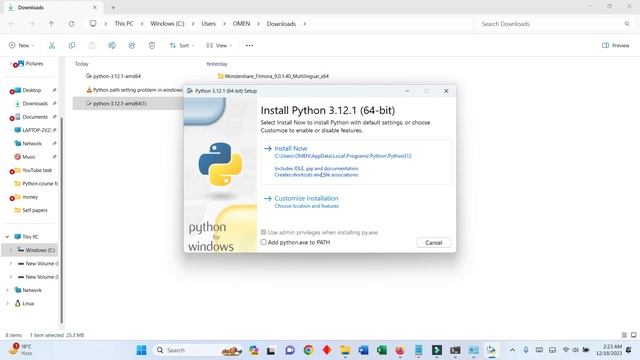Screen dimensions: 640x360
Task: Choose Customize installation option
Action: [306, 198]
